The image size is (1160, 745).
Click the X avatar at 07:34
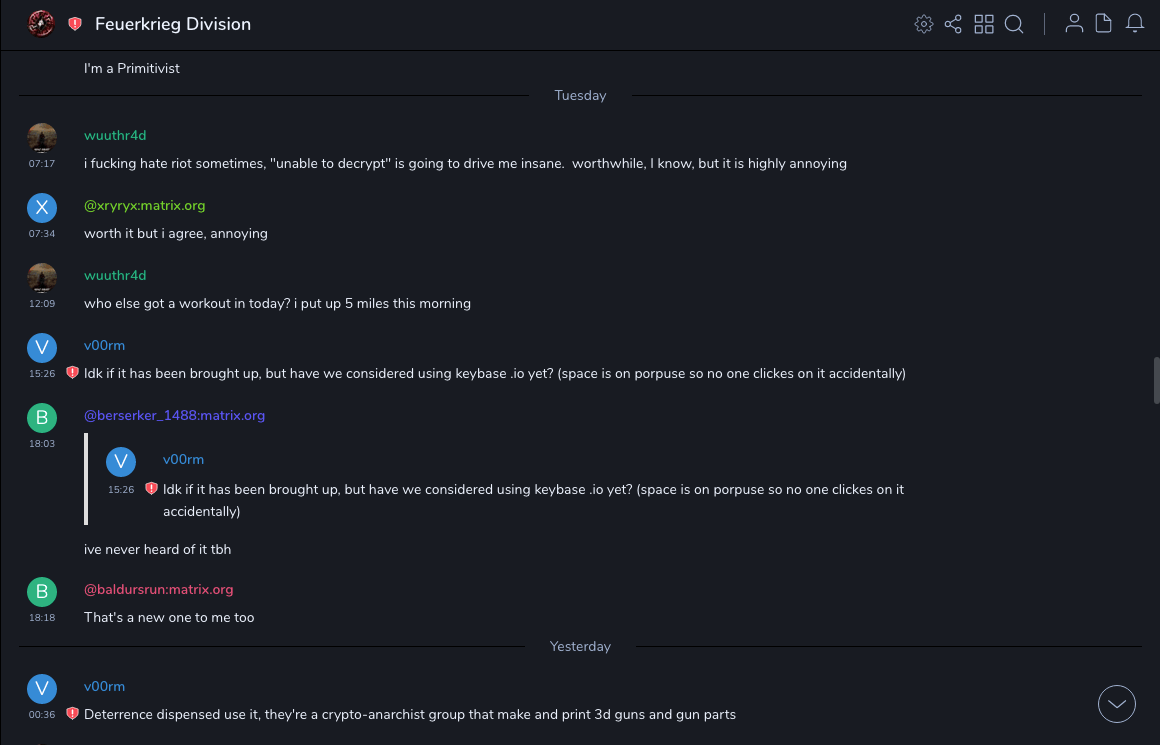(x=42, y=207)
